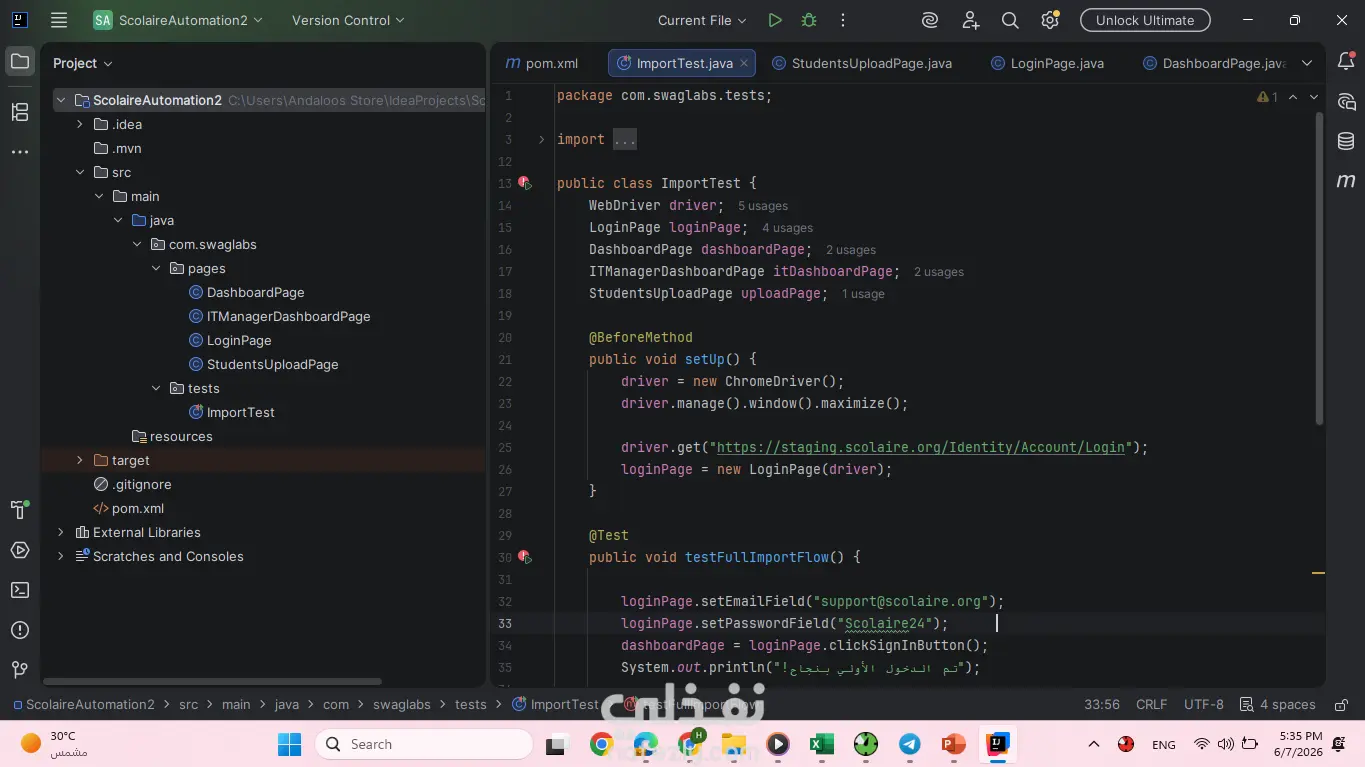Open Project view mode dropdown
This screenshot has width=1365, height=767.
click(83, 63)
